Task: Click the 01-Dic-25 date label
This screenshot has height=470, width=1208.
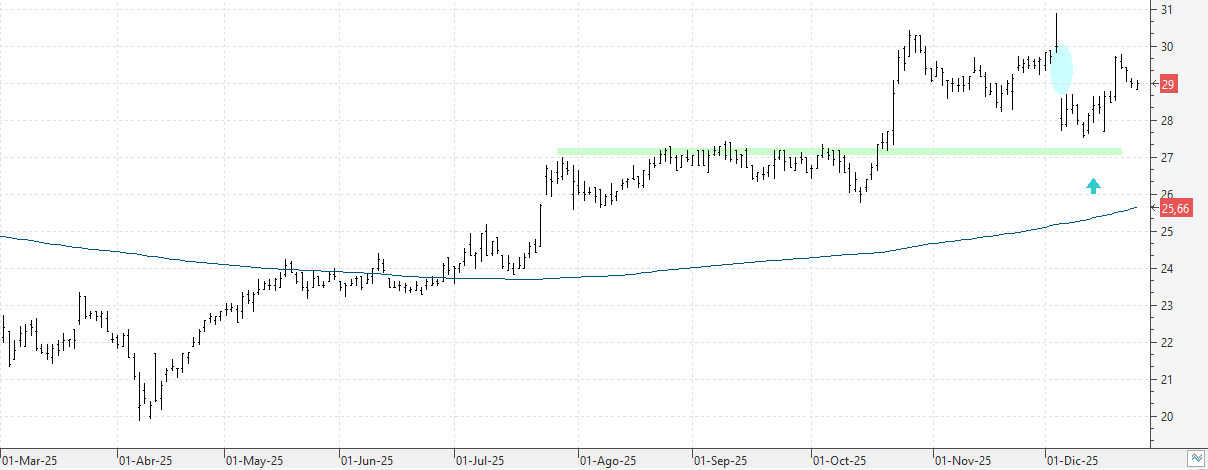Action: click(1074, 461)
